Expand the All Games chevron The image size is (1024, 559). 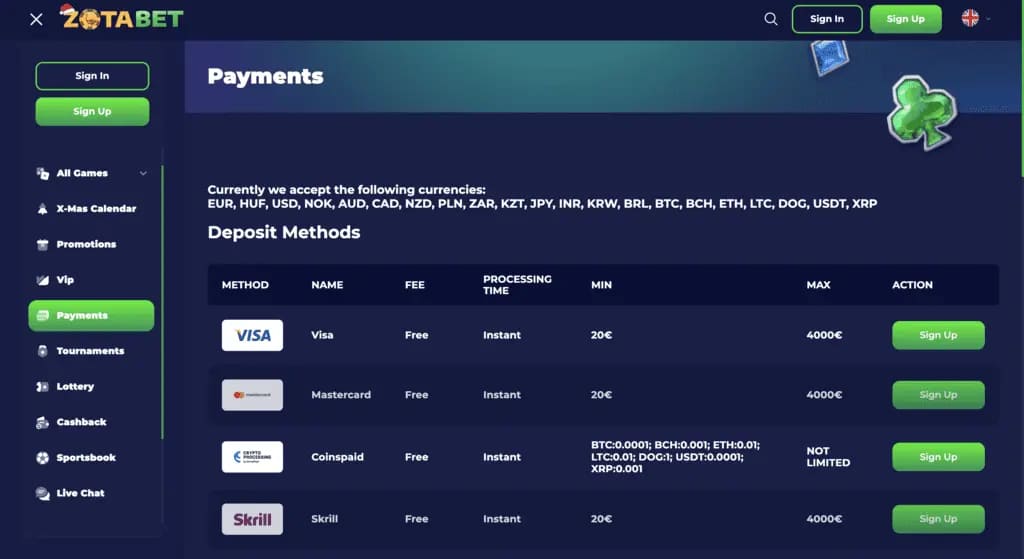coord(143,173)
